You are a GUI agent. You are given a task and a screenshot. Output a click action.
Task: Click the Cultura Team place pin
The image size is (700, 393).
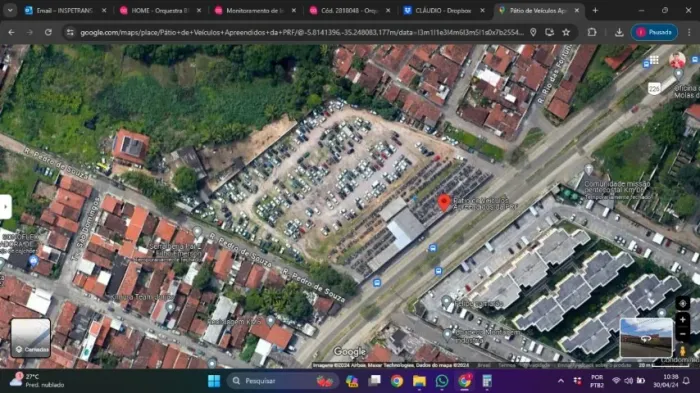(170, 307)
